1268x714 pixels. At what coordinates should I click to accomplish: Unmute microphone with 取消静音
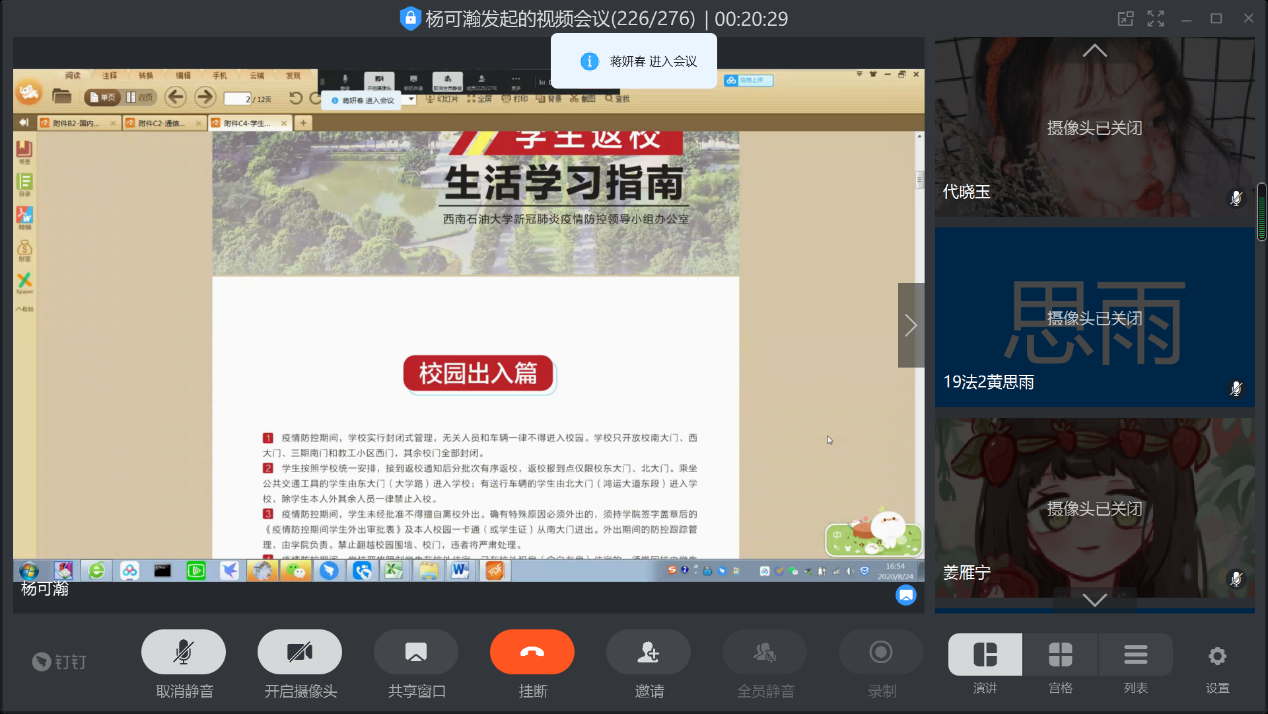[x=183, y=653]
